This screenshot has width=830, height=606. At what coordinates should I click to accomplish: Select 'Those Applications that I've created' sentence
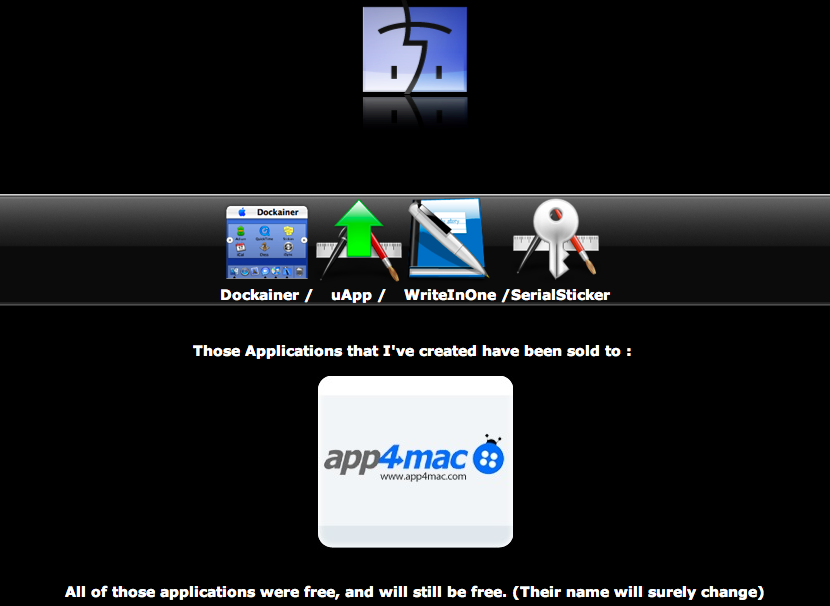[x=412, y=351]
